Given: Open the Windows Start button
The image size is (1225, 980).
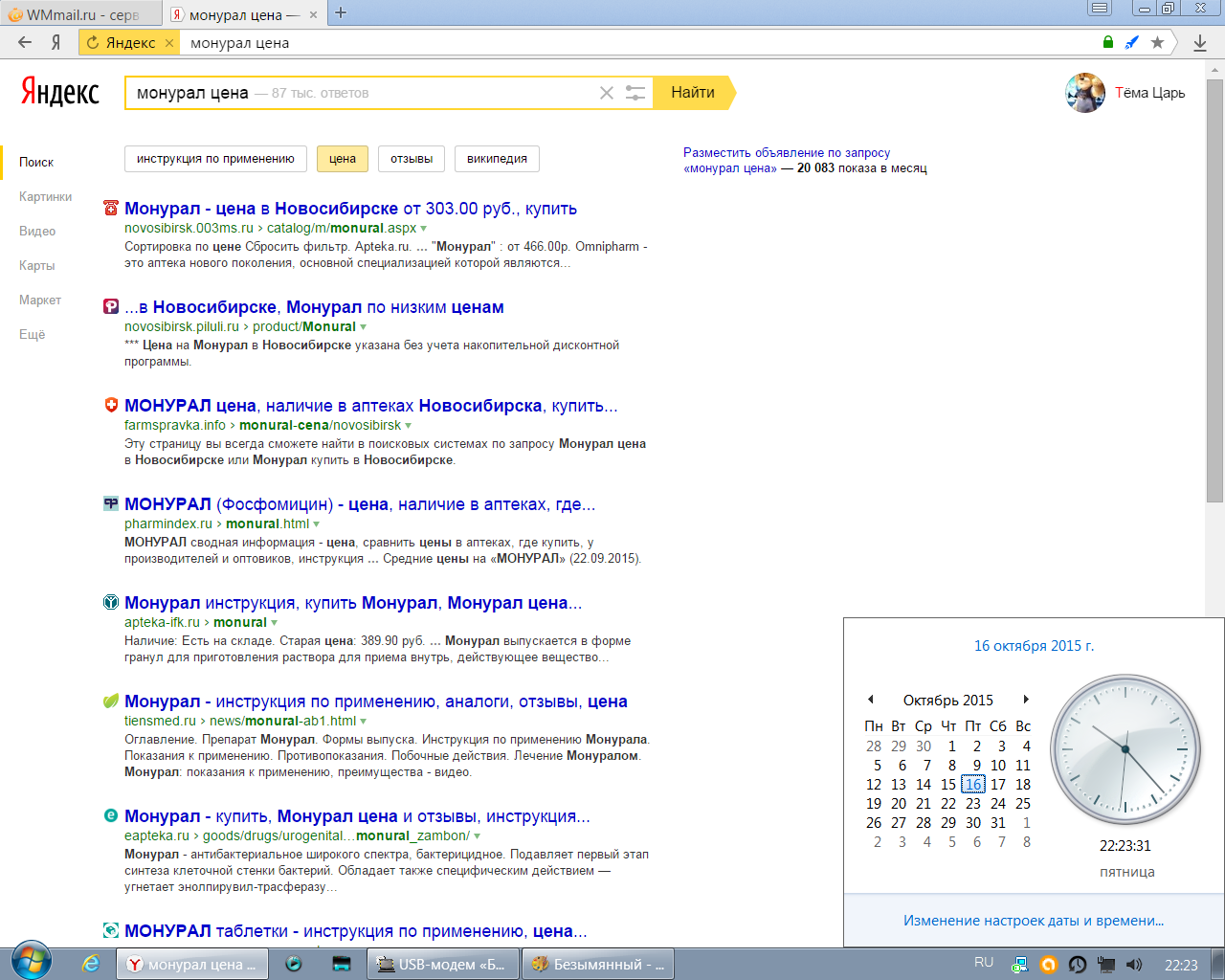Looking at the screenshot, I should coord(32,961).
